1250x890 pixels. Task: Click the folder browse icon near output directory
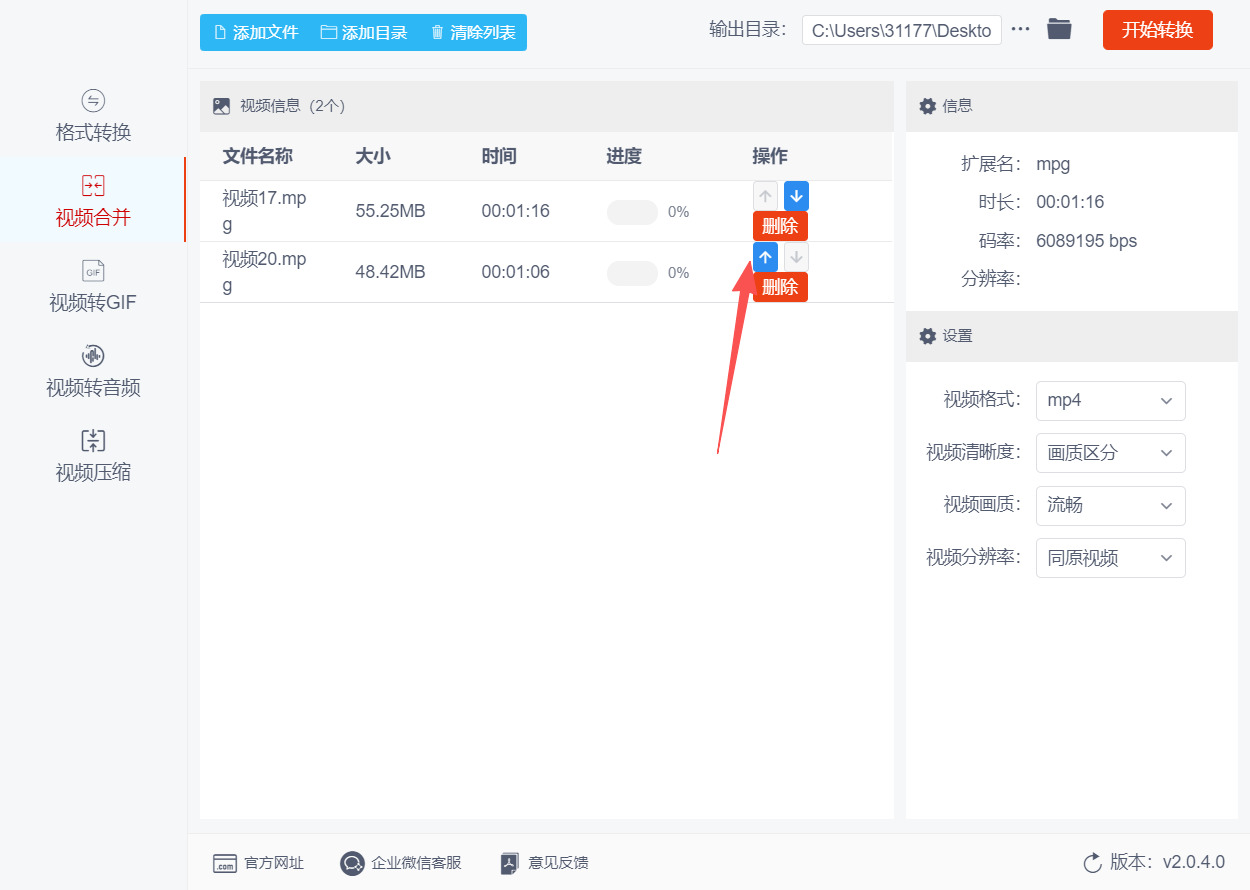click(x=1059, y=29)
